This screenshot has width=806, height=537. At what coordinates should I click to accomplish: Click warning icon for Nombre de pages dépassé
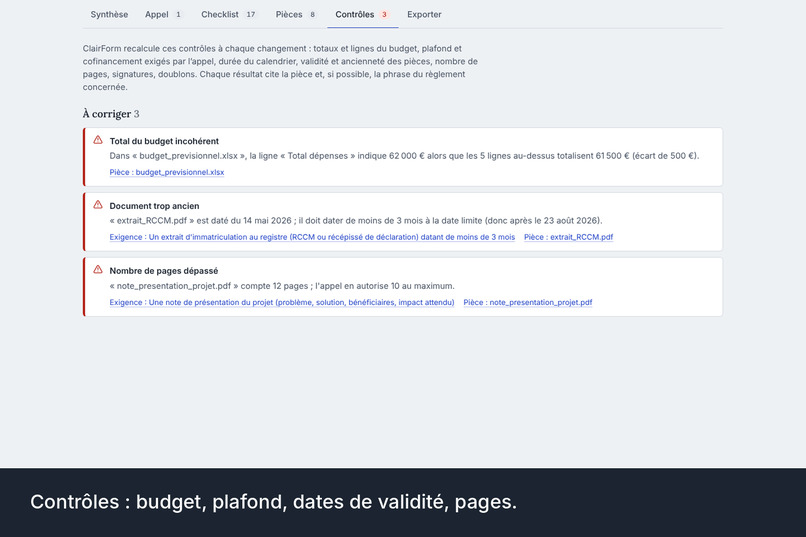click(98, 269)
